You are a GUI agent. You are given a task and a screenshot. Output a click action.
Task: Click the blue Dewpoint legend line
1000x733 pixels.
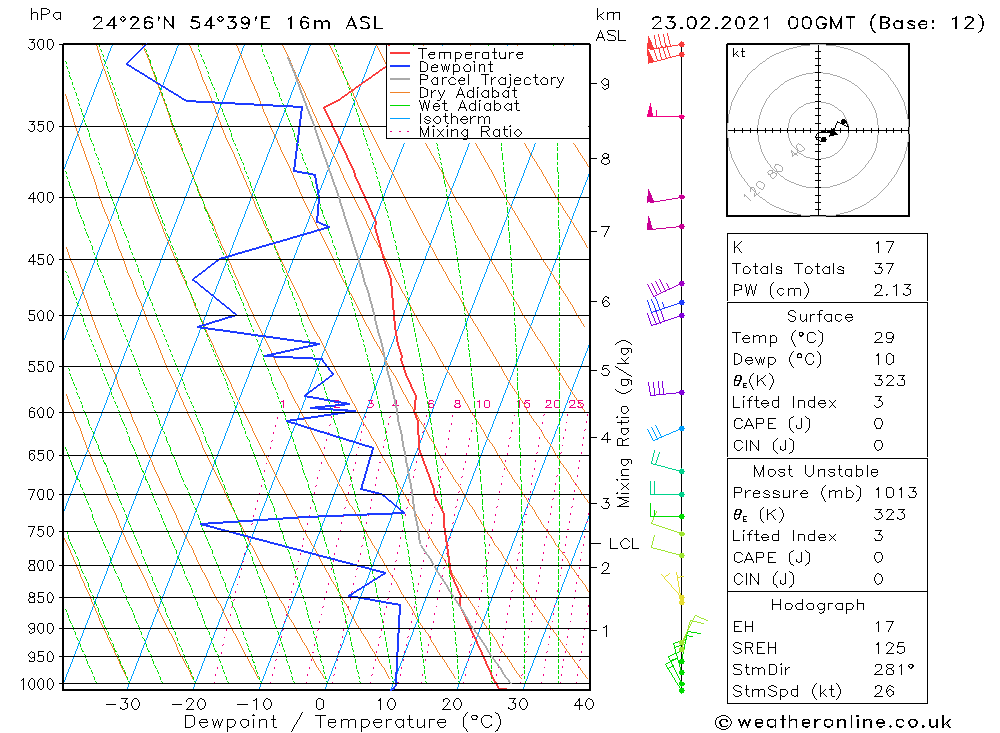[x=399, y=66]
